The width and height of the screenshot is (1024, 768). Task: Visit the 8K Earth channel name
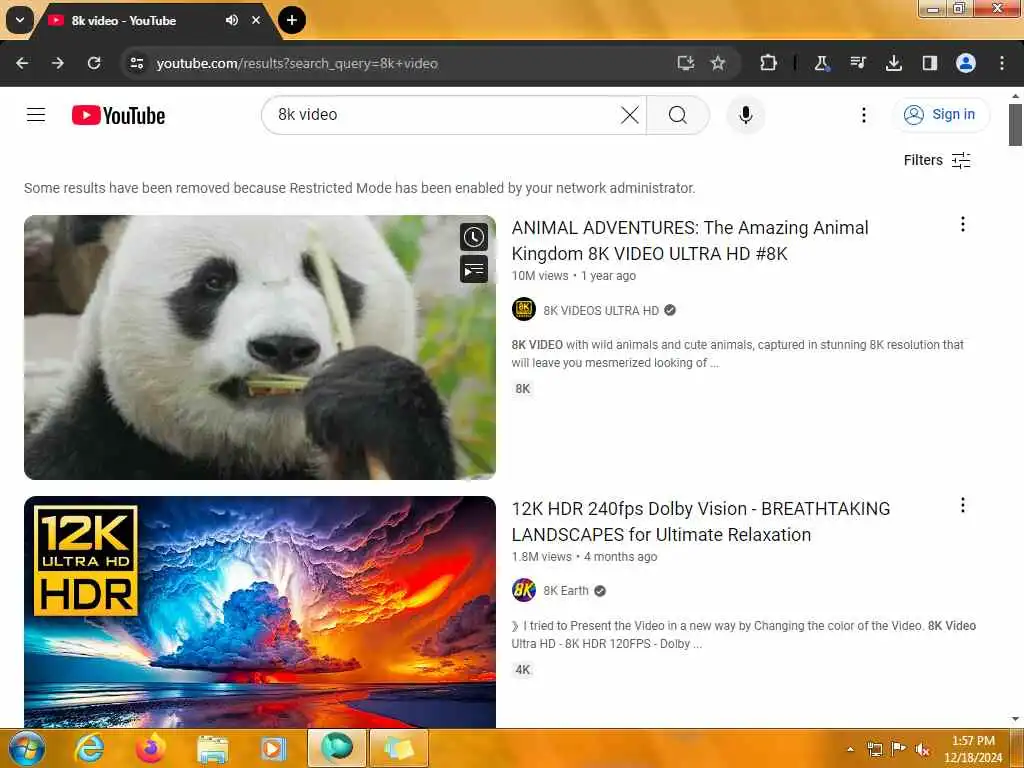[566, 590]
